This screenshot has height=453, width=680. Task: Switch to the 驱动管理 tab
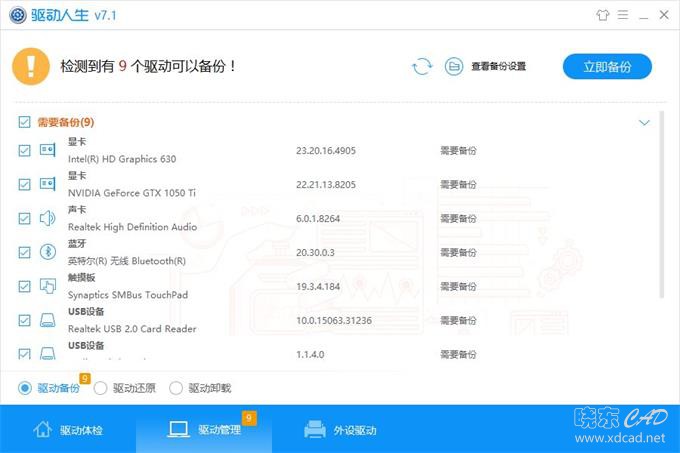[x=204, y=429]
